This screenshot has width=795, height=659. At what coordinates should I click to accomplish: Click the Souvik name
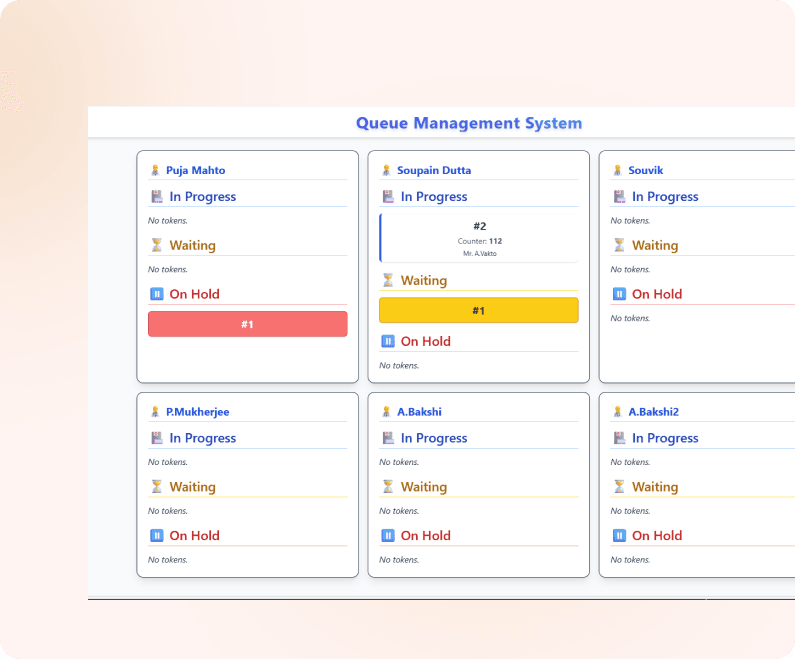tap(645, 170)
